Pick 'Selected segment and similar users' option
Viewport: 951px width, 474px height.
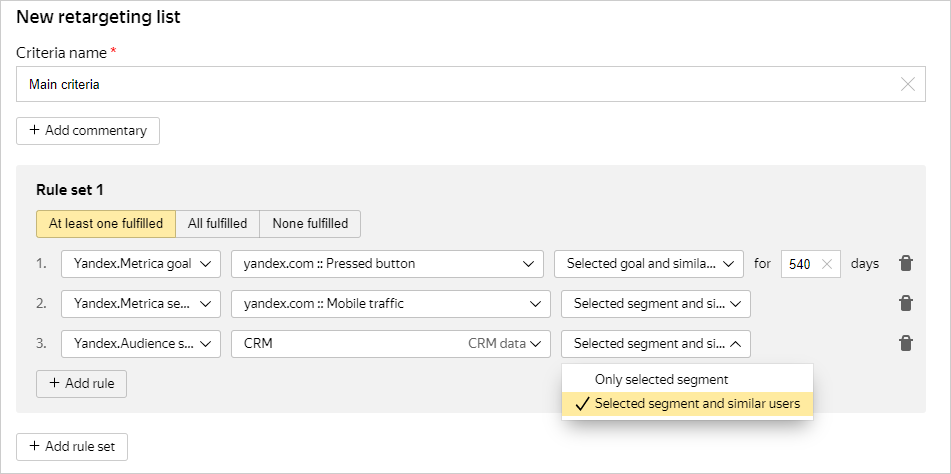coord(697,404)
